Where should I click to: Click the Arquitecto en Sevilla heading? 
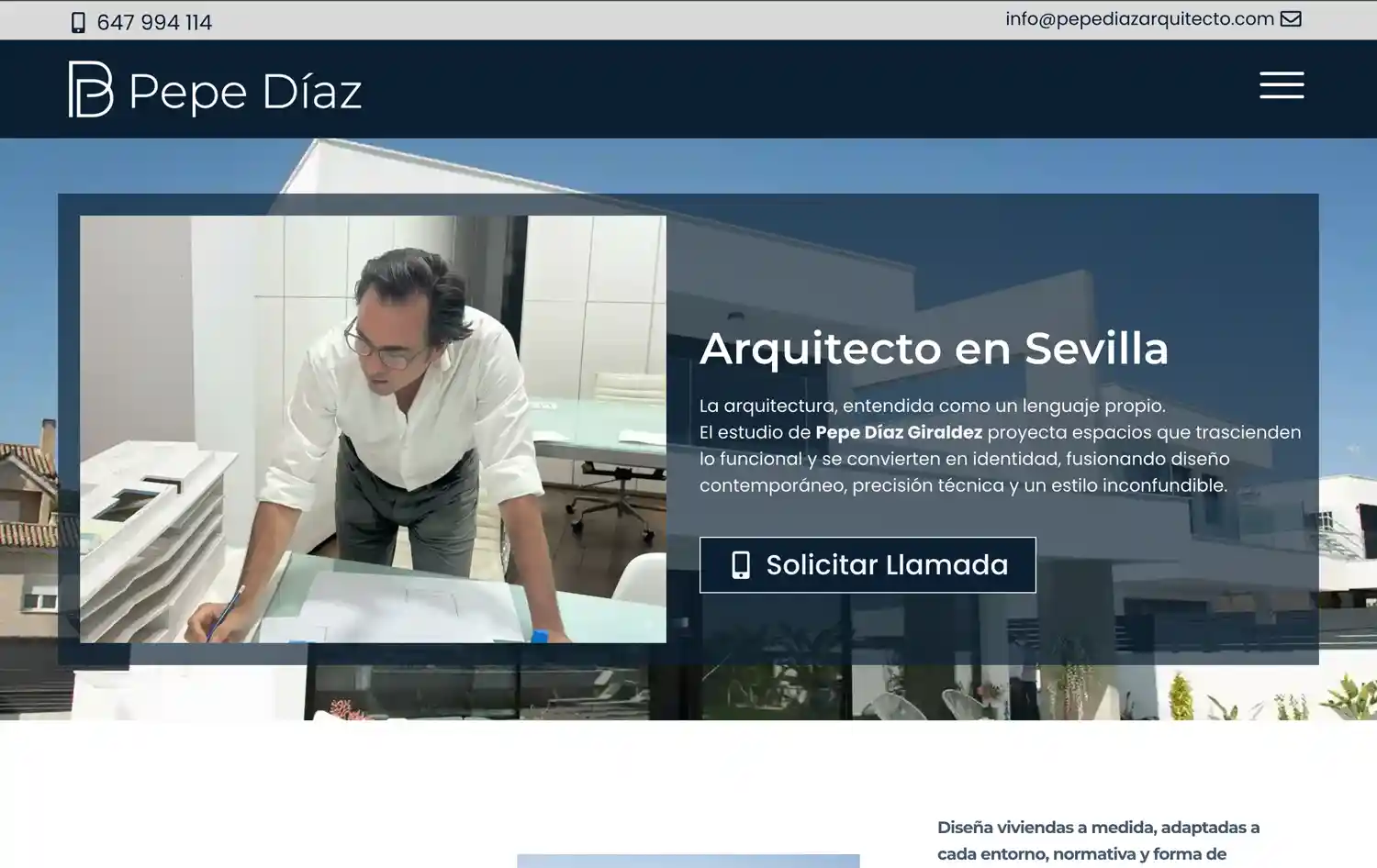(934, 349)
